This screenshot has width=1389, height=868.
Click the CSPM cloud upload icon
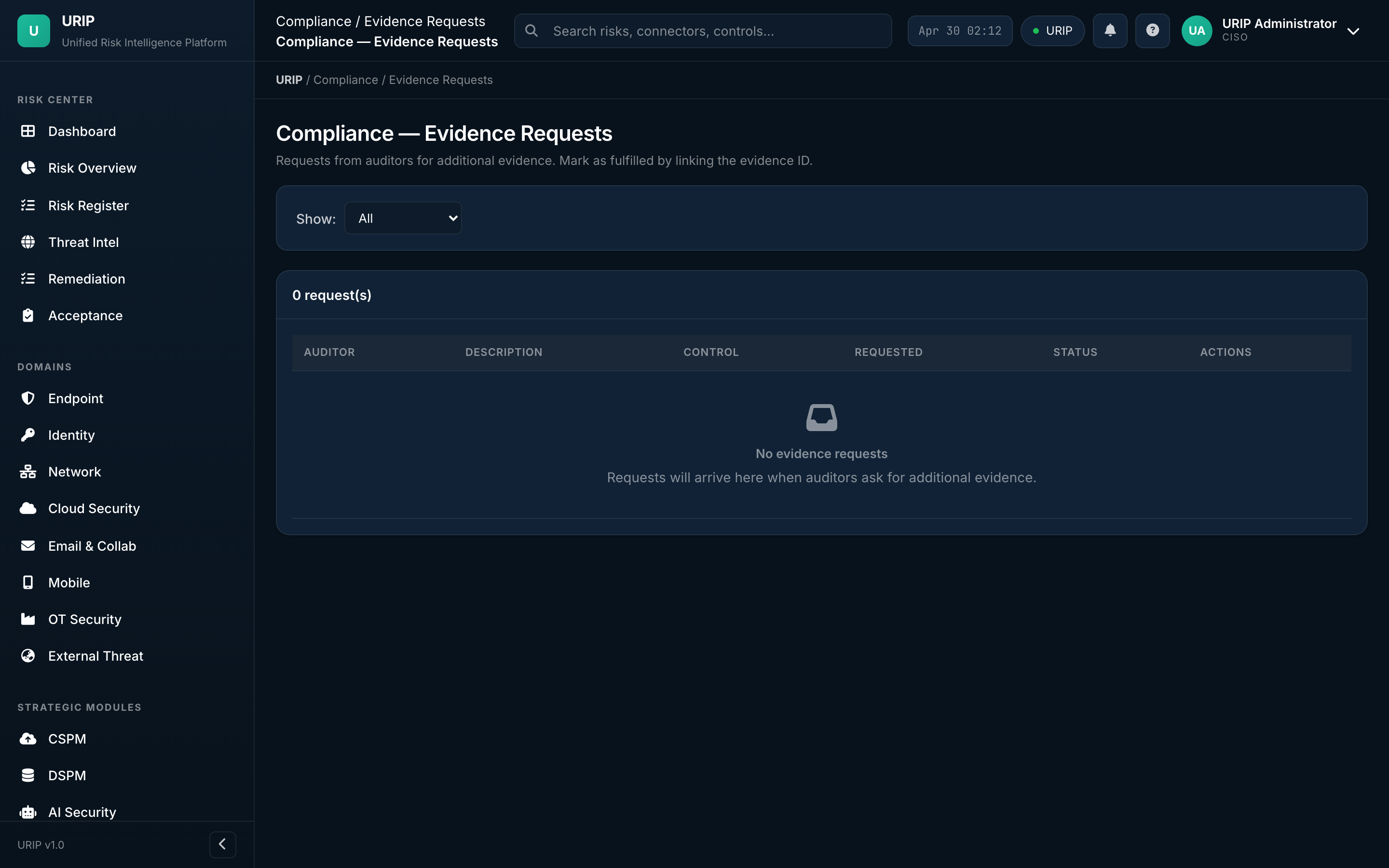27,739
